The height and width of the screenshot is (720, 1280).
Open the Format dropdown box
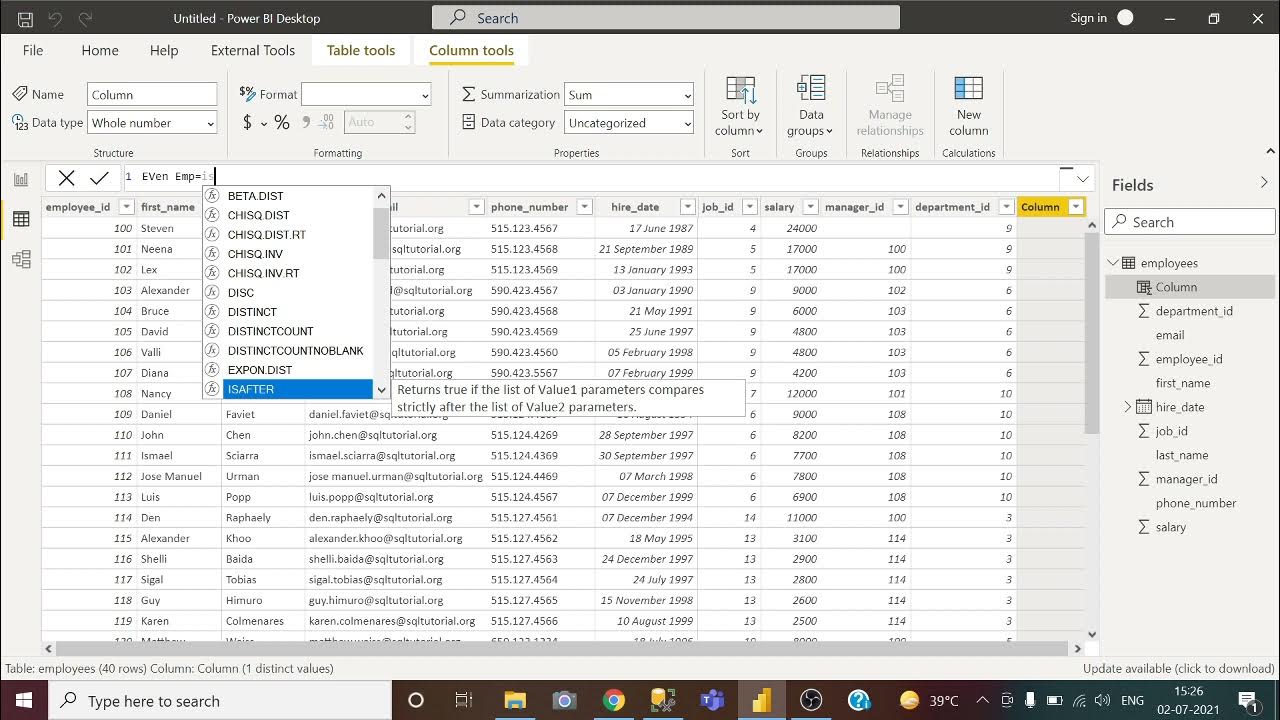click(x=366, y=95)
